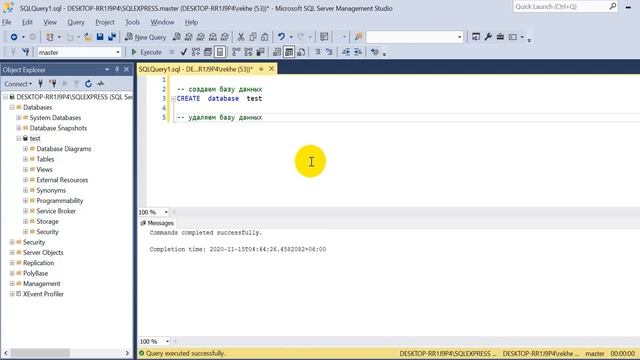Screen dimensions: 640x360
Task: Switch output to Results to Text
Action: (x=277, y=52)
